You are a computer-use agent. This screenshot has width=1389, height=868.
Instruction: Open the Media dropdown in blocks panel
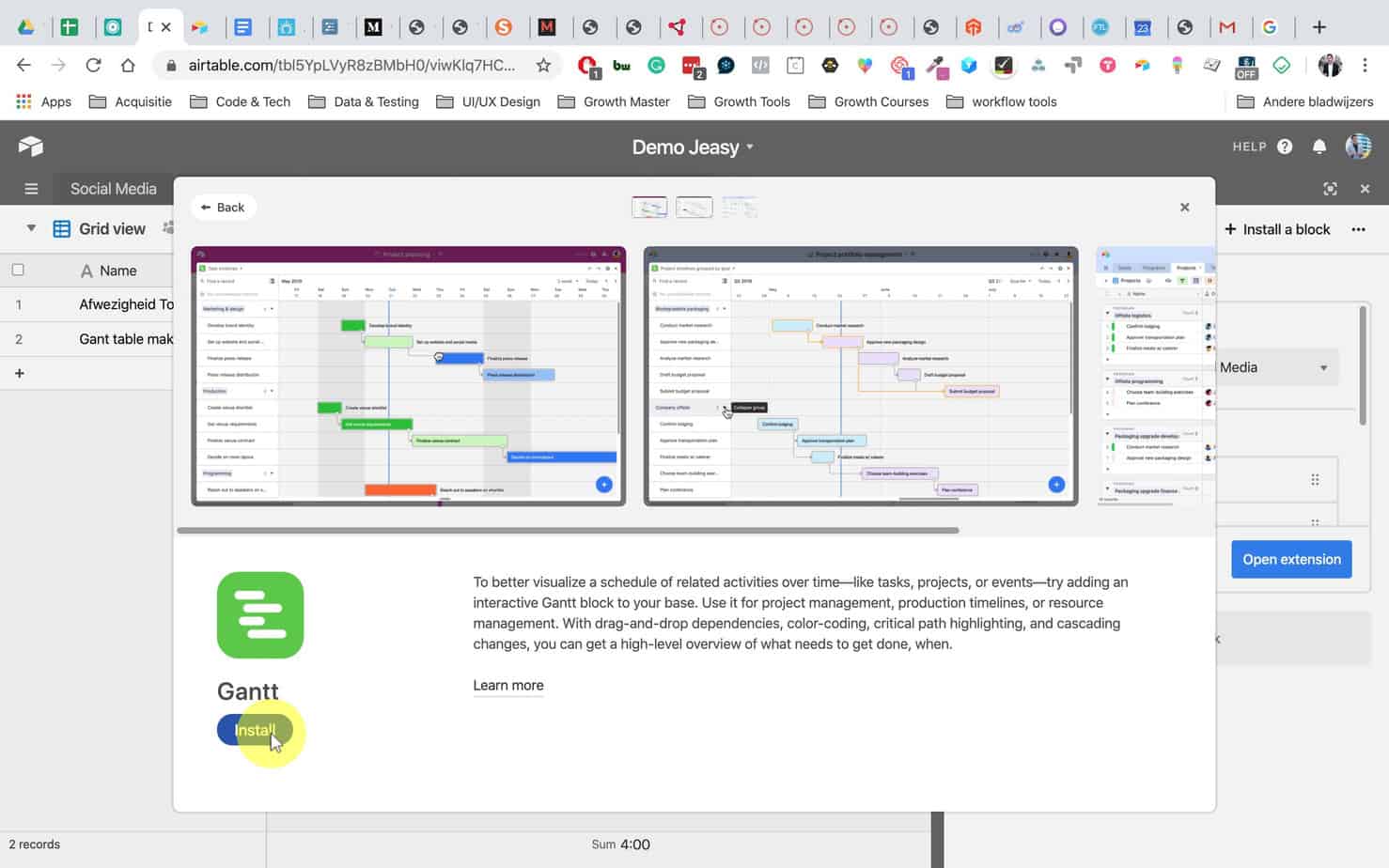click(x=1275, y=367)
